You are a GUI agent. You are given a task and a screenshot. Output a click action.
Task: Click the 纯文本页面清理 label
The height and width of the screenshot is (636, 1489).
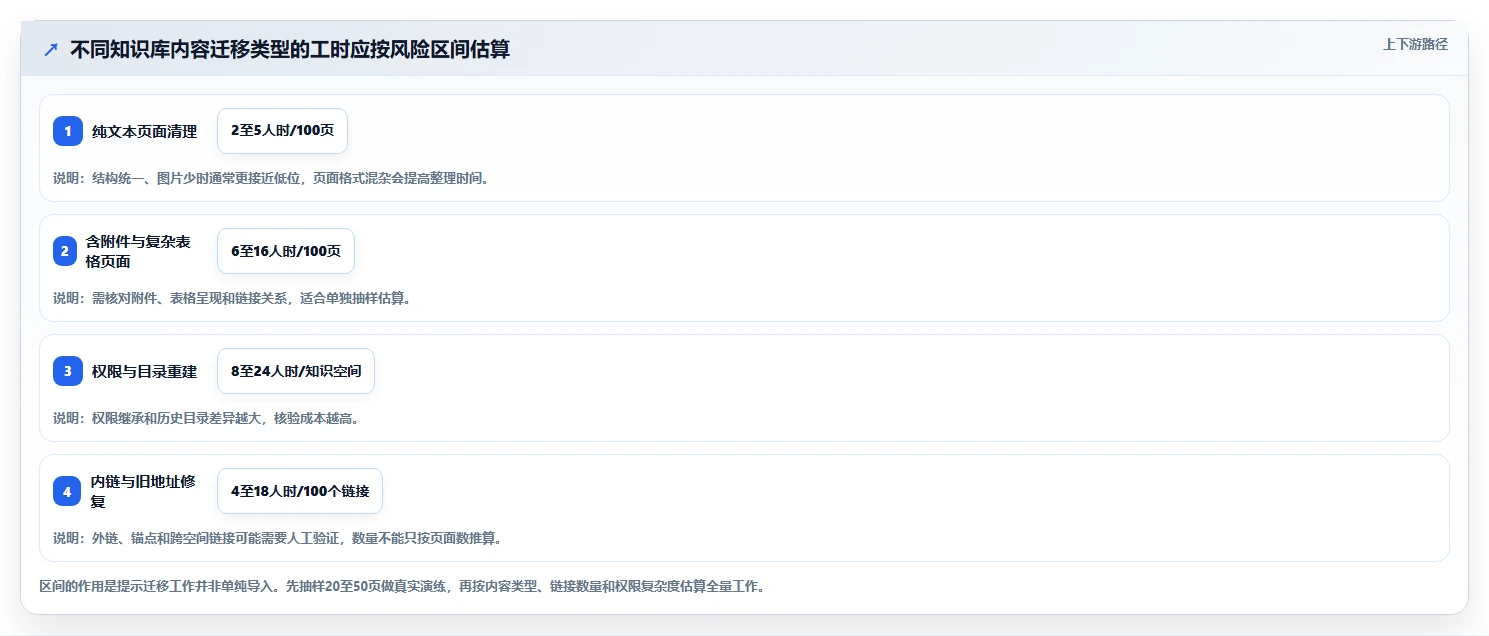[145, 131]
